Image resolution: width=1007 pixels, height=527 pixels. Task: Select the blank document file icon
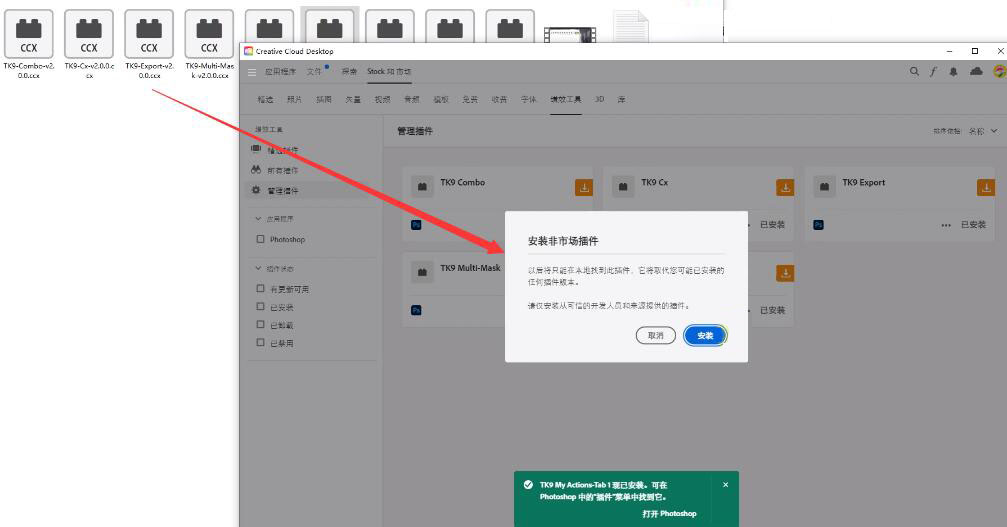click(x=630, y=27)
